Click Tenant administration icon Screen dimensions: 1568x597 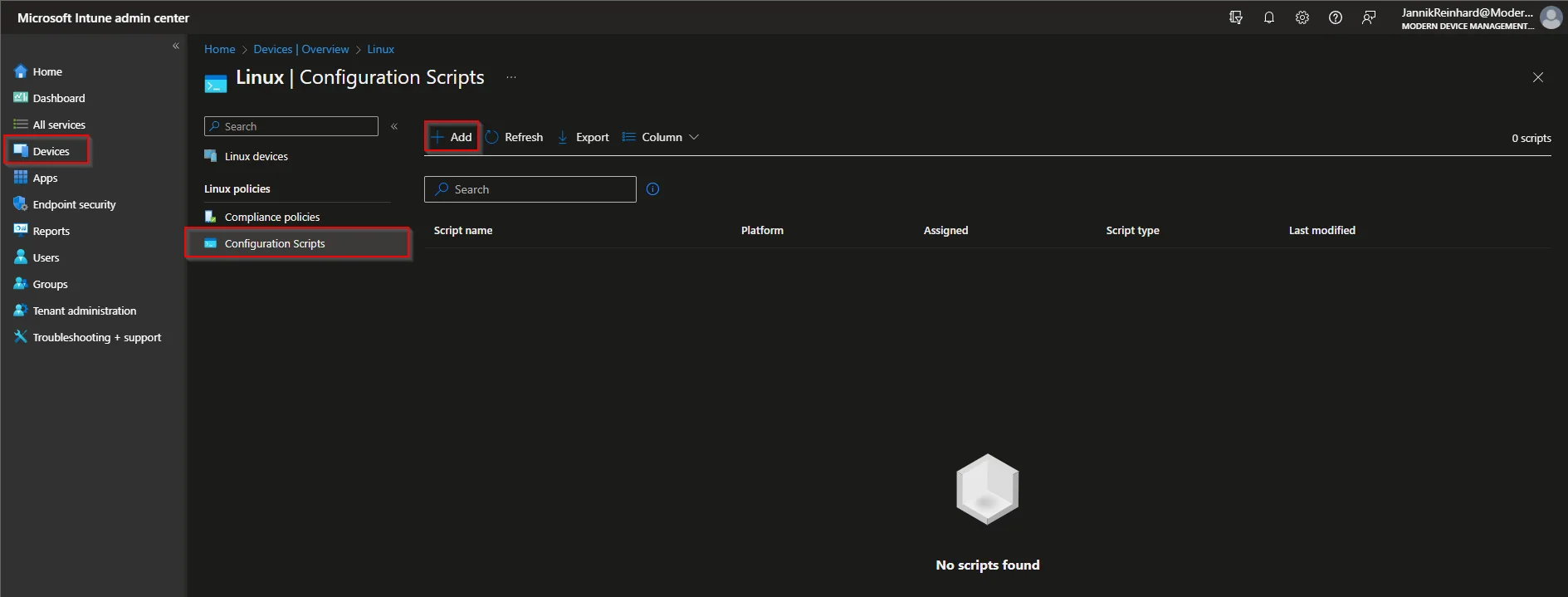tap(21, 311)
